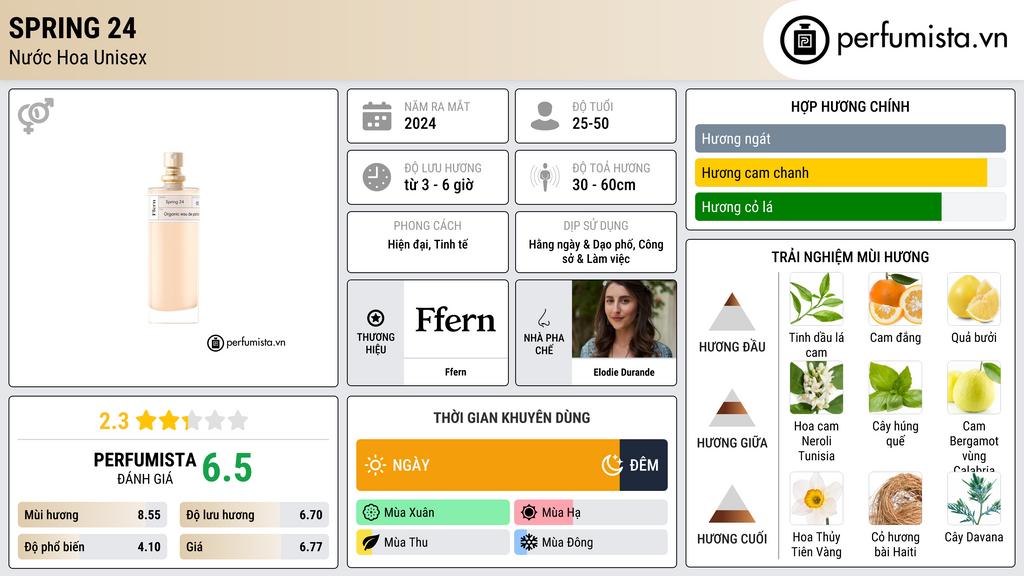The image size is (1024, 576).
Task: Click the clock icon beside Độ lưu hương
Action: (377, 177)
